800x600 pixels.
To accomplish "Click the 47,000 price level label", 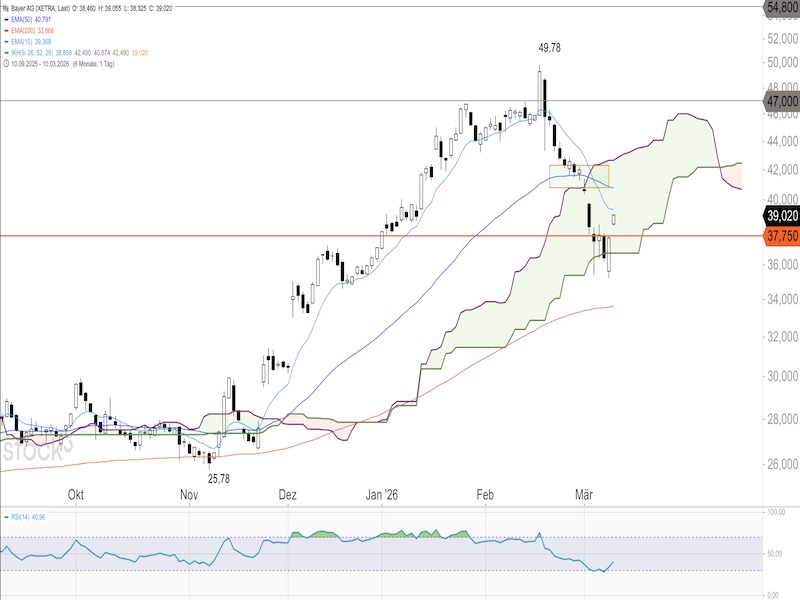I will (x=780, y=101).
